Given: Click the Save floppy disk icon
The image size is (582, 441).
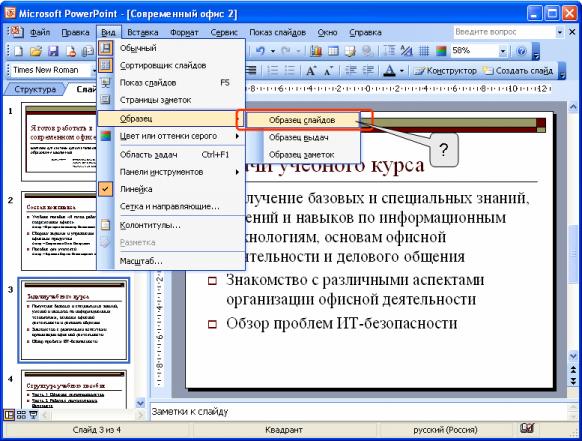Looking at the screenshot, I should tap(53, 51).
